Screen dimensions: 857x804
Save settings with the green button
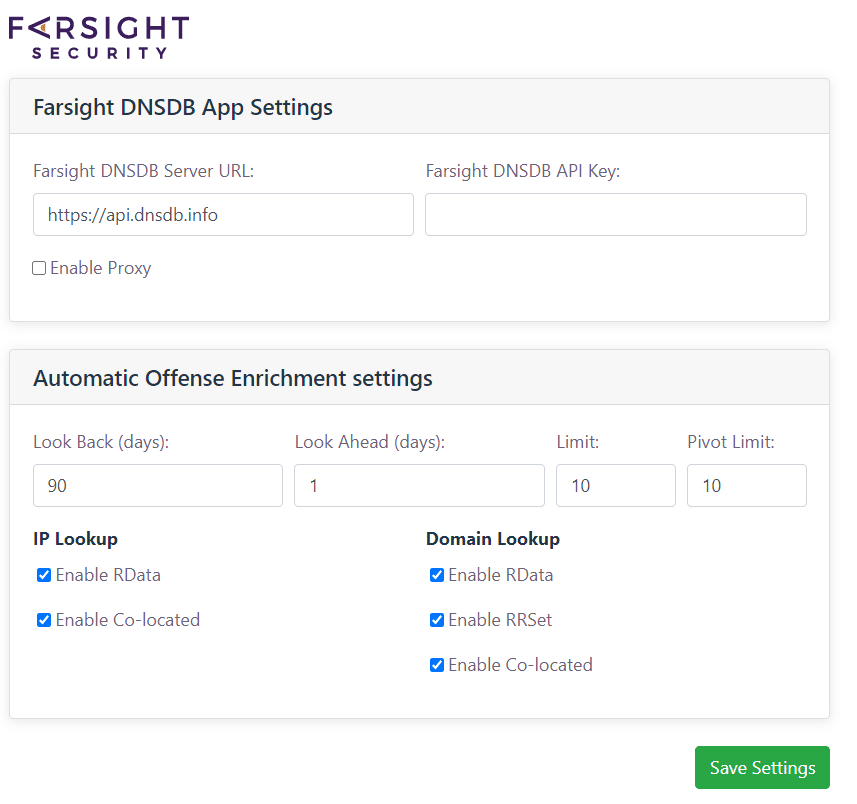[x=762, y=767]
